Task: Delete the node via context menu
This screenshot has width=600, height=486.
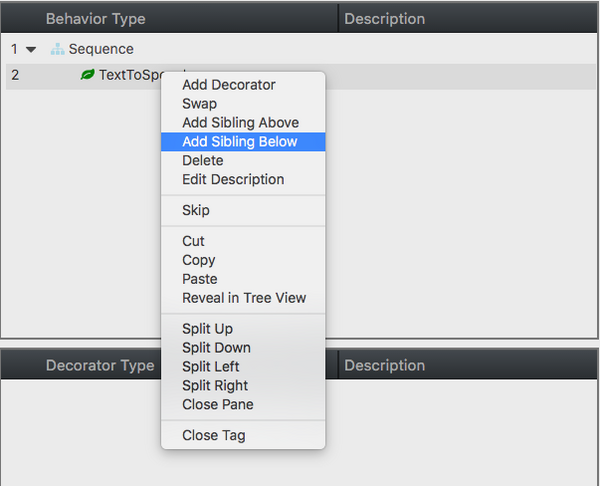Action: tap(202, 161)
